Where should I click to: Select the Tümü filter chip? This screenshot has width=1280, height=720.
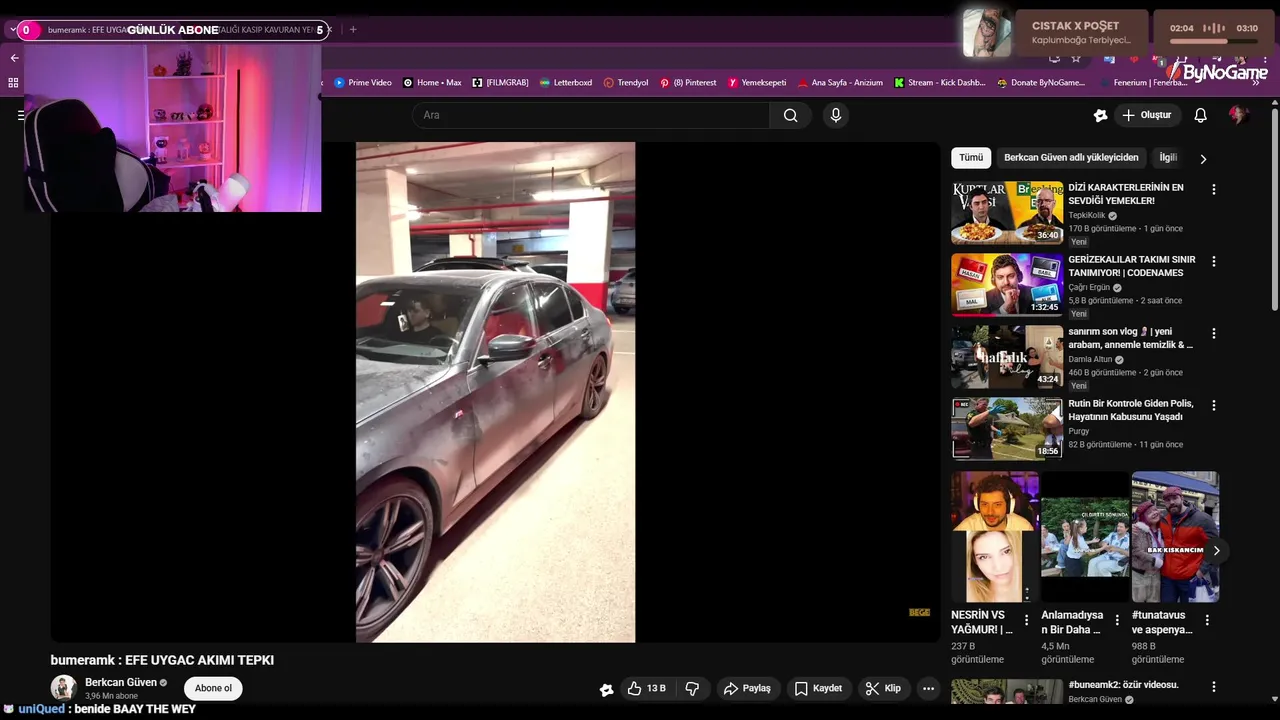[971, 158]
